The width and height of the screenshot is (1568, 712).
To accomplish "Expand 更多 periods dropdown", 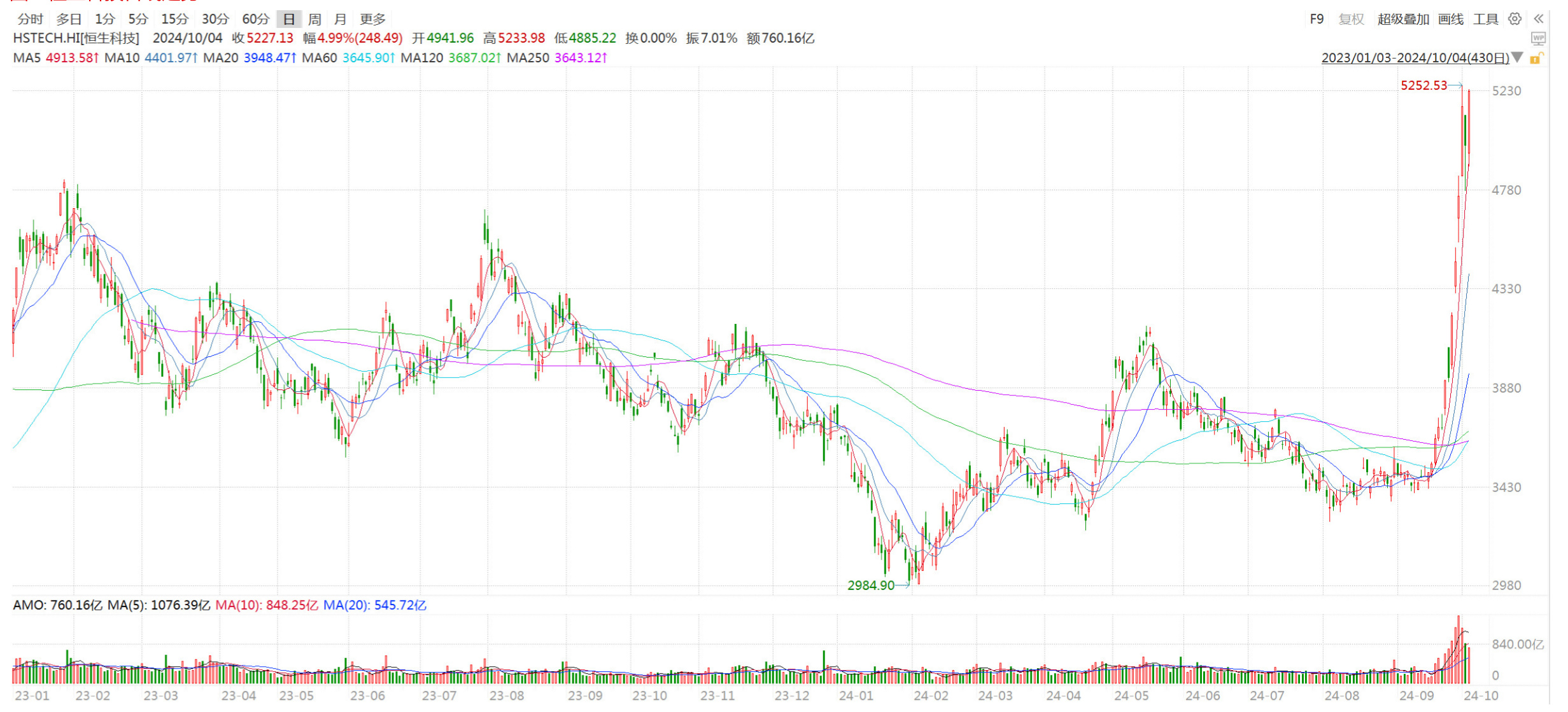I will point(372,19).
